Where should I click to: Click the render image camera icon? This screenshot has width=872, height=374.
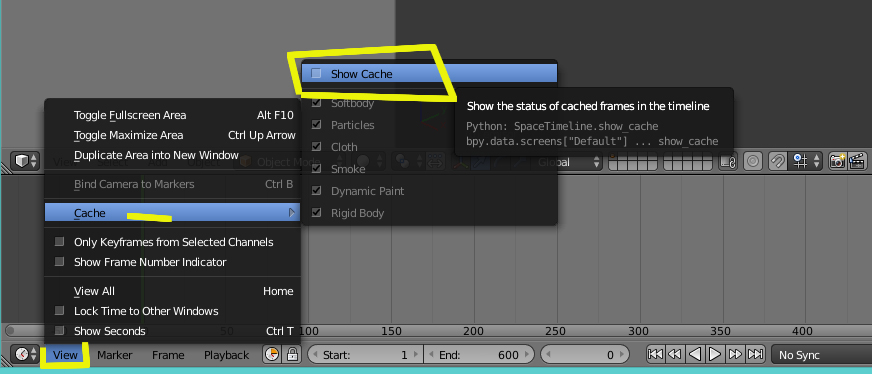coord(837,162)
